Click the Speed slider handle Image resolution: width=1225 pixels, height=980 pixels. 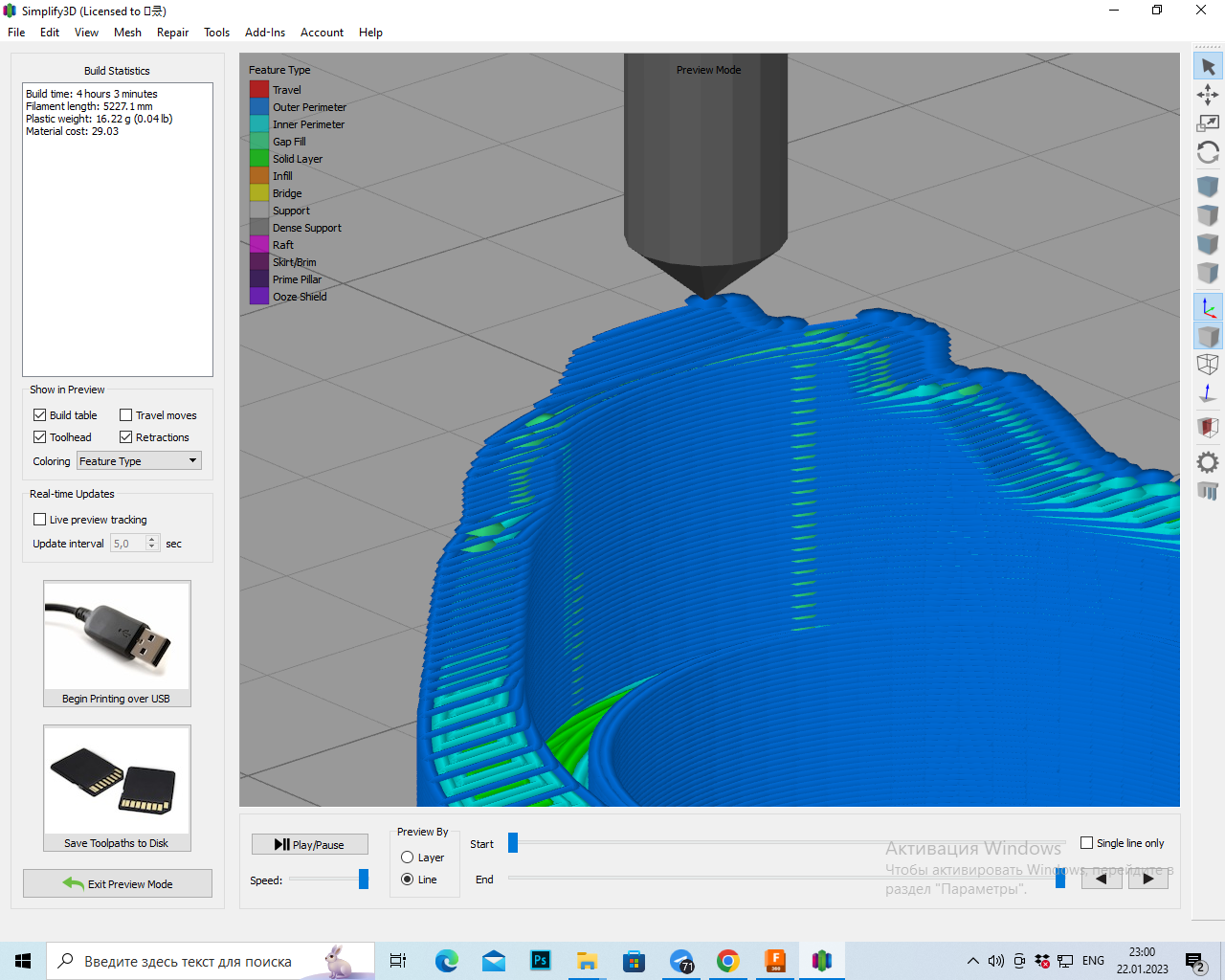(x=364, y=880)
